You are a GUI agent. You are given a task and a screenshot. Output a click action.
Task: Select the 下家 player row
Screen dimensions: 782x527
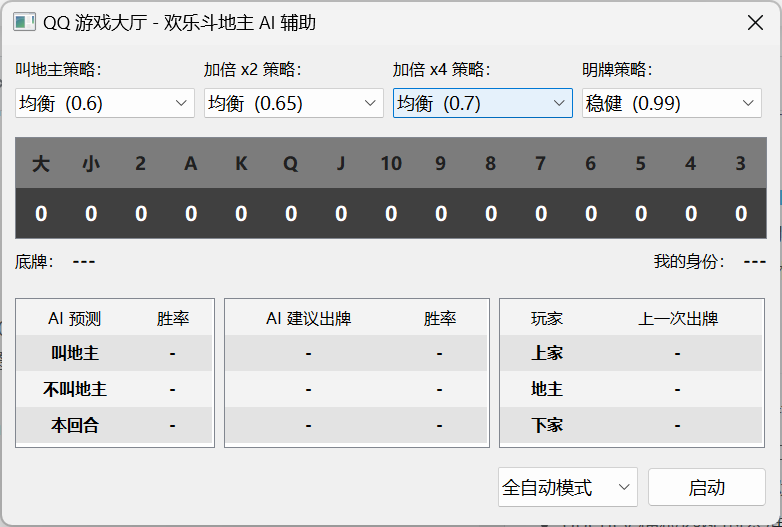pos(632,425)
